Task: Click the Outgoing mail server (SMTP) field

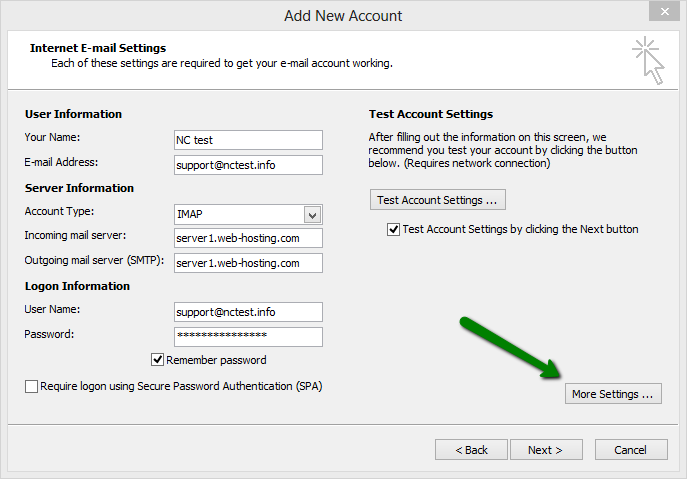Action: click(248, 263)
